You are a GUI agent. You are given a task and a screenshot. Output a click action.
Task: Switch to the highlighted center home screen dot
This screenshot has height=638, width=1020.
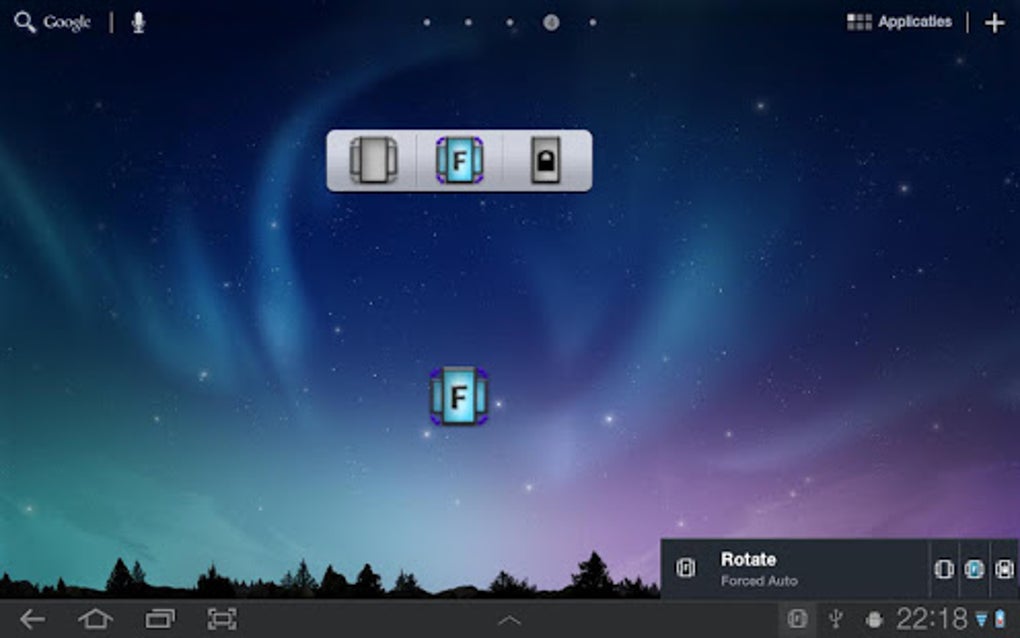[551, 21]
